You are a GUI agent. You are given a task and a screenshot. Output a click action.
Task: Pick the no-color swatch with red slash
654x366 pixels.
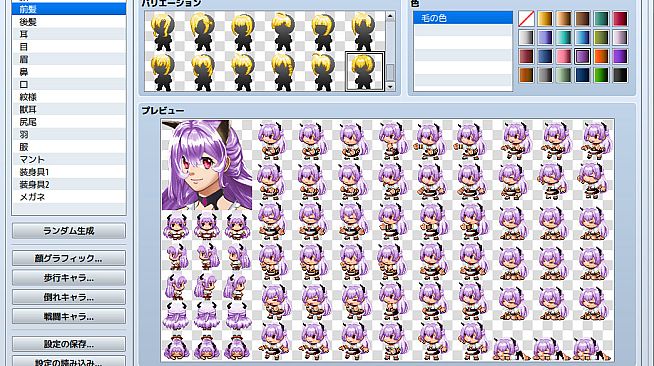(526, 18)
